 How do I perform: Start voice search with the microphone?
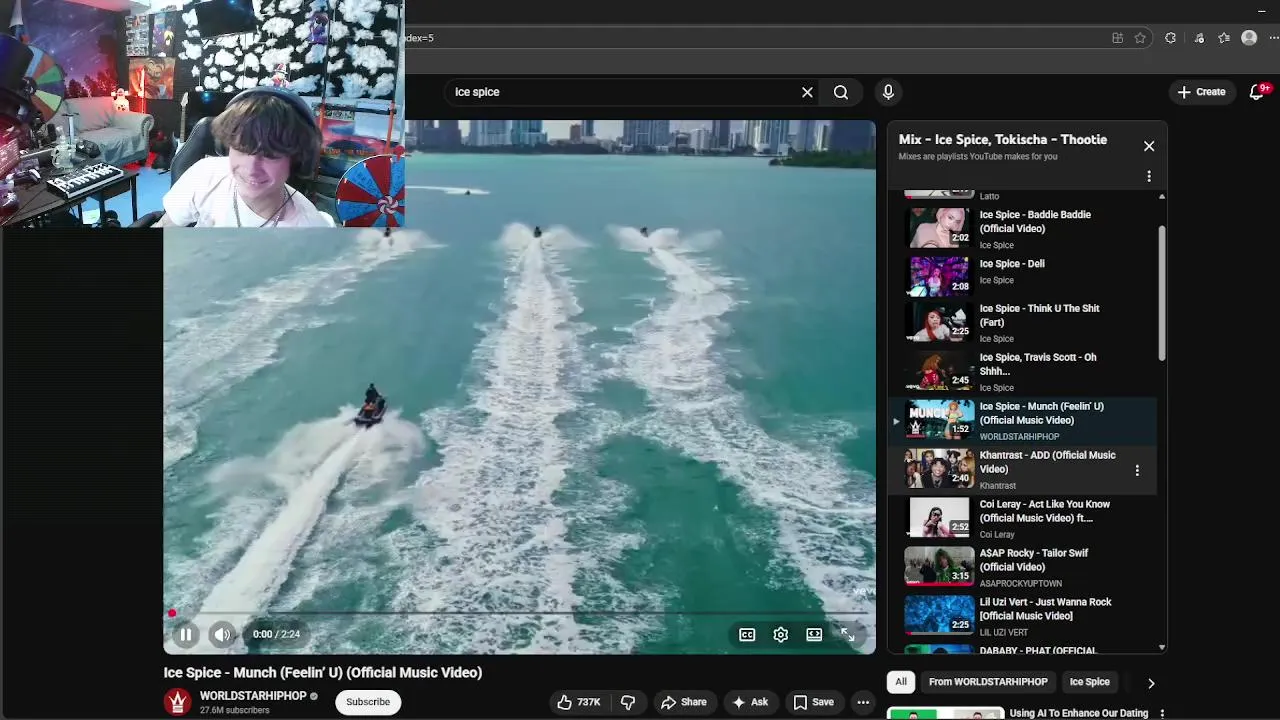click(x=888, y=92)
